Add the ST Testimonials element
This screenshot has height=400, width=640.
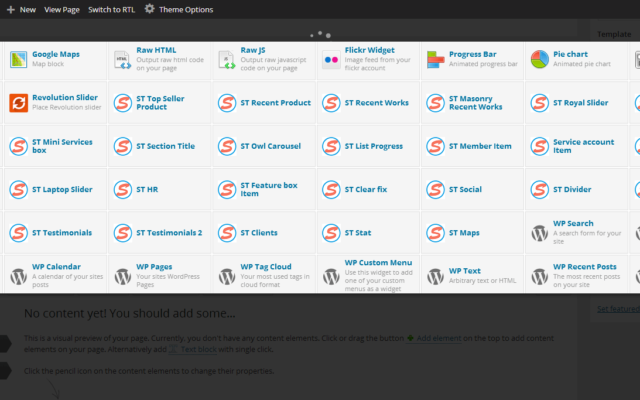56,233
